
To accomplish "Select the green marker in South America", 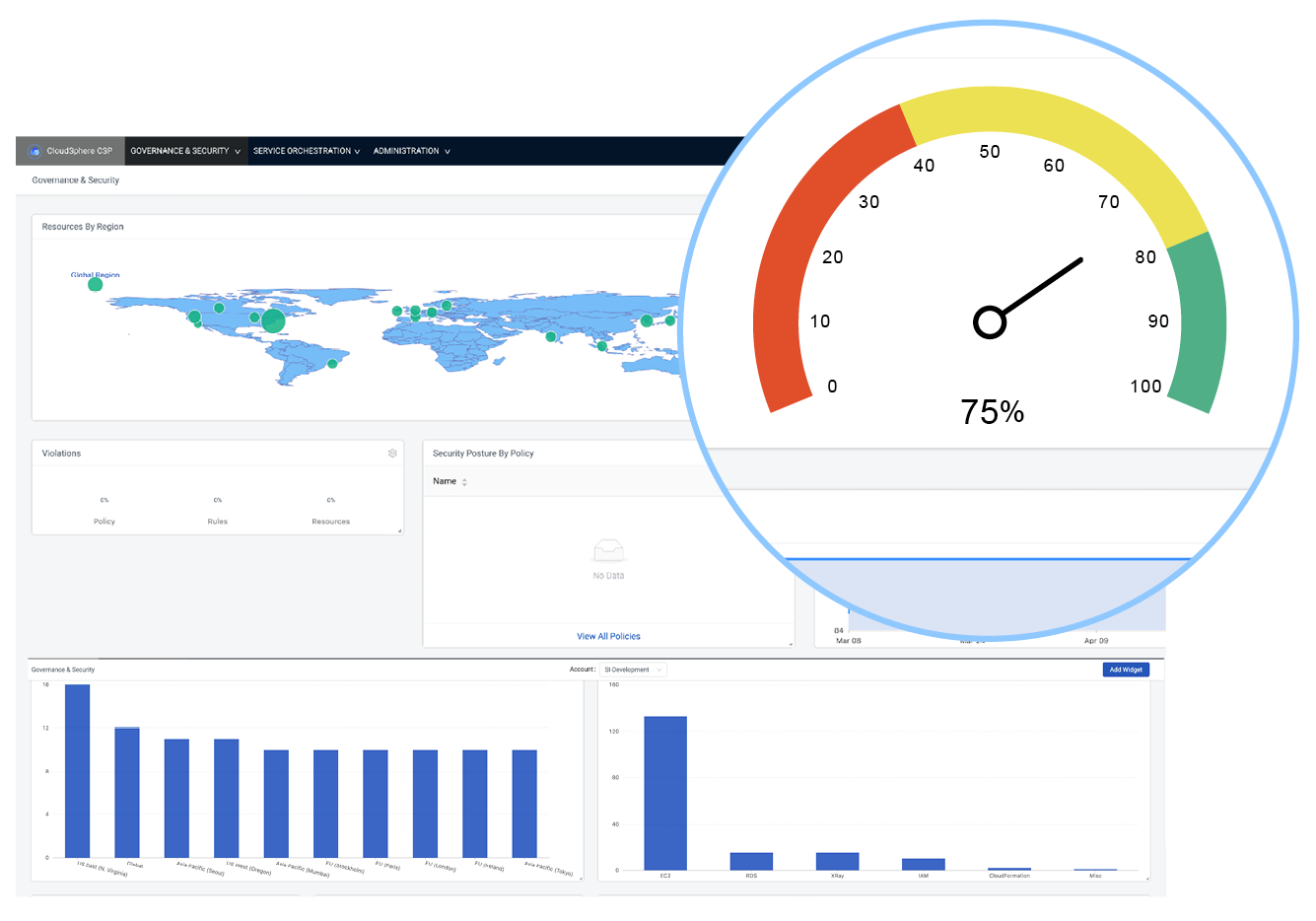I will click(x=332, y=364).
